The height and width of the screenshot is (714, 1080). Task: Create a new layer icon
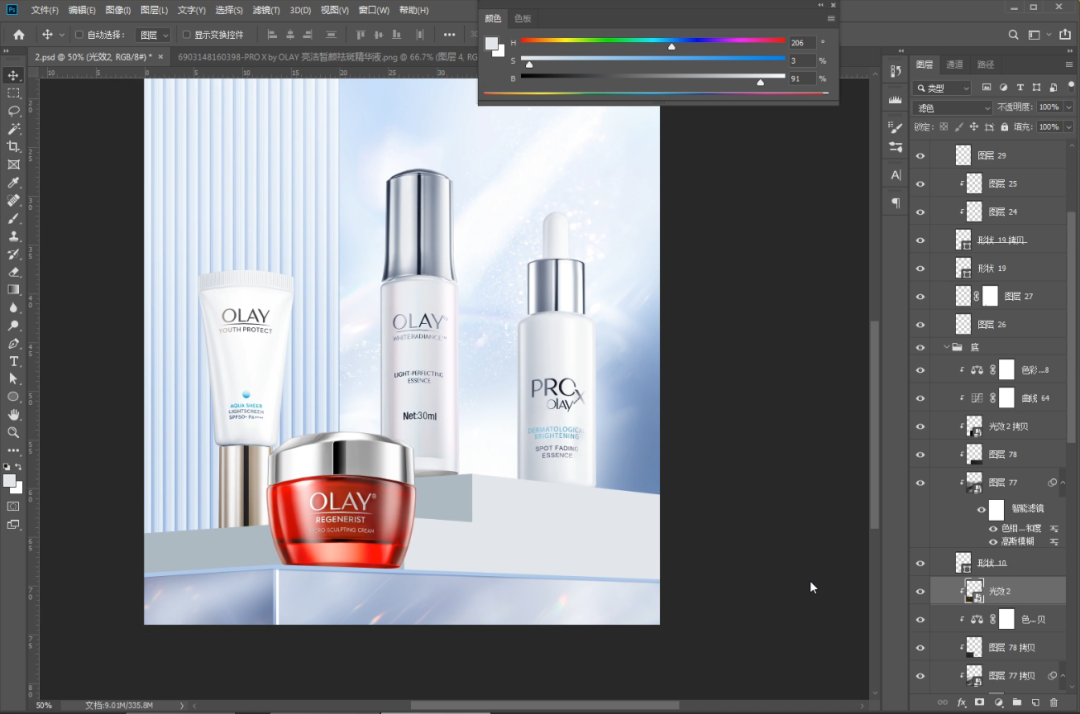point(1035,702)
